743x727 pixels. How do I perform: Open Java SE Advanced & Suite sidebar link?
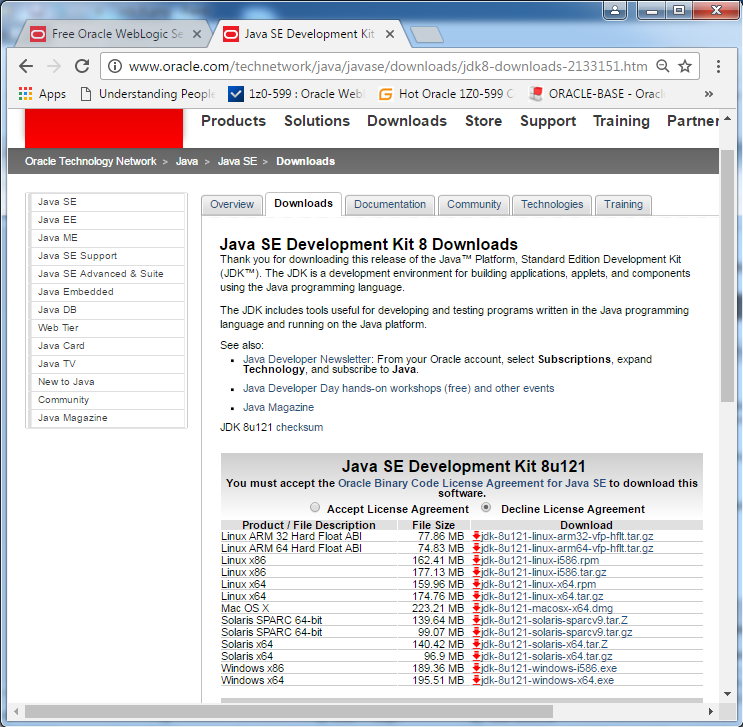point(108,274)
